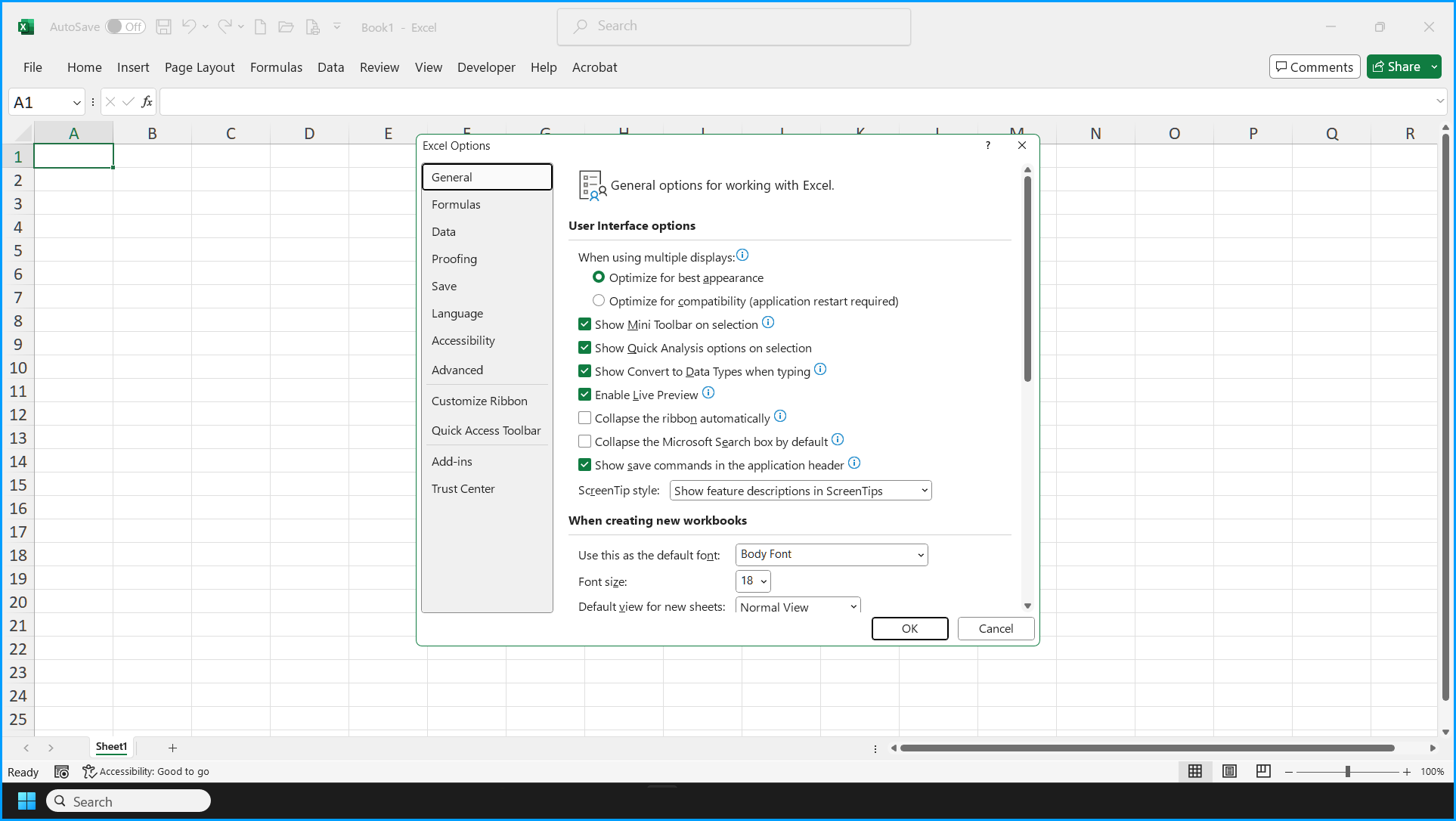Turn on the AutoSave toggle
The image size is (1456, 821).
(125, 26)
